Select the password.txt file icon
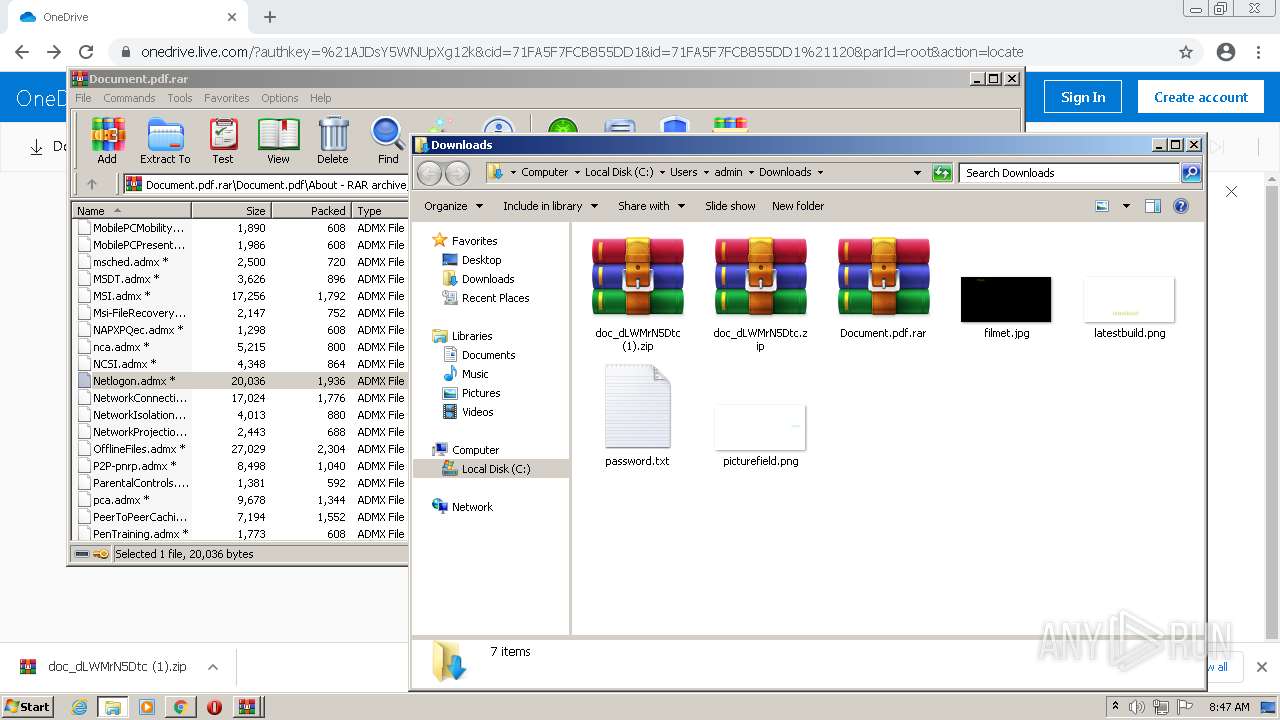Image resolution: width=1280 pixels, height=720 pixels. click(637, 406)
